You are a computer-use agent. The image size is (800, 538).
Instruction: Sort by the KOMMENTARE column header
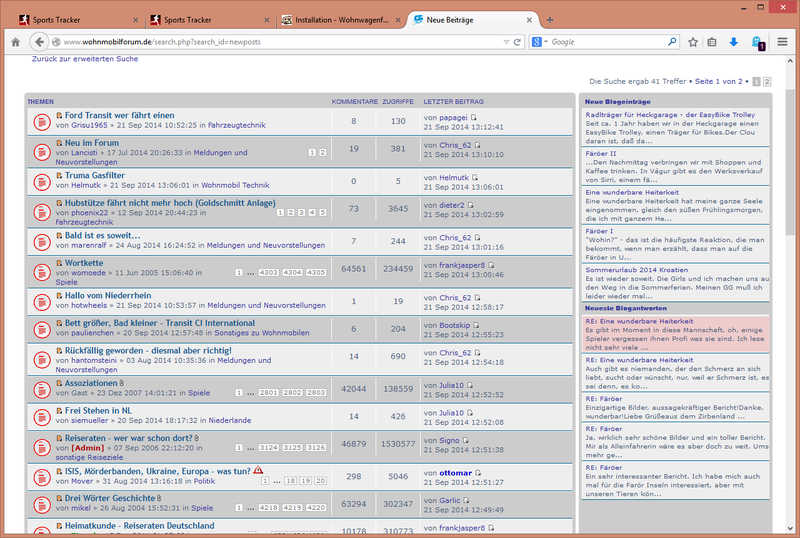click(x=355, y=102)
